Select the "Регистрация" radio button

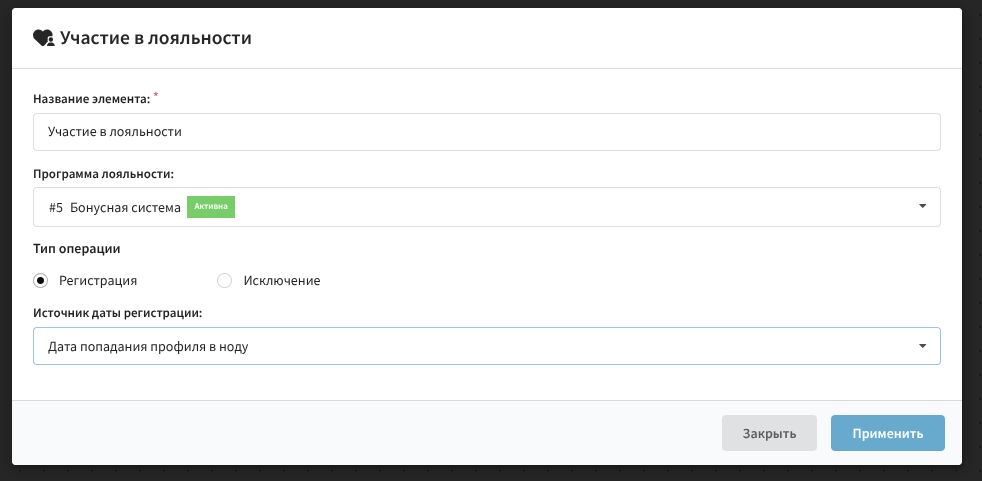click(x=41, y=281)
